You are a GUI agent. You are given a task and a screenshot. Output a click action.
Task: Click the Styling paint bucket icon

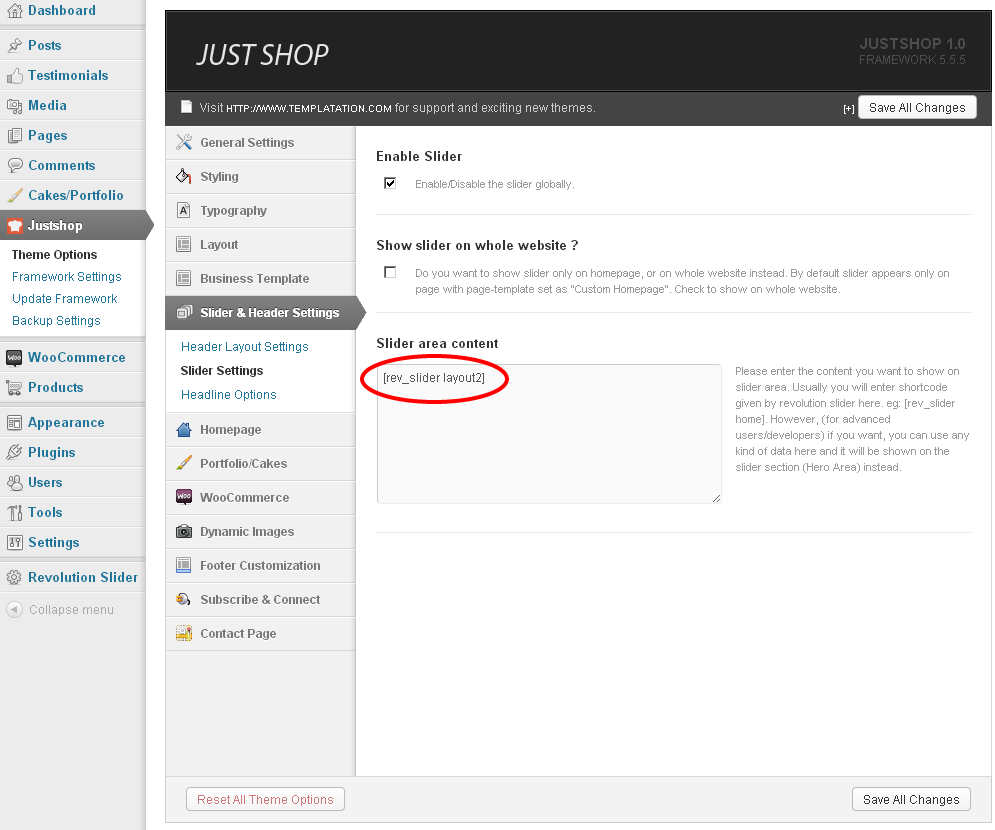coord(183,176)
